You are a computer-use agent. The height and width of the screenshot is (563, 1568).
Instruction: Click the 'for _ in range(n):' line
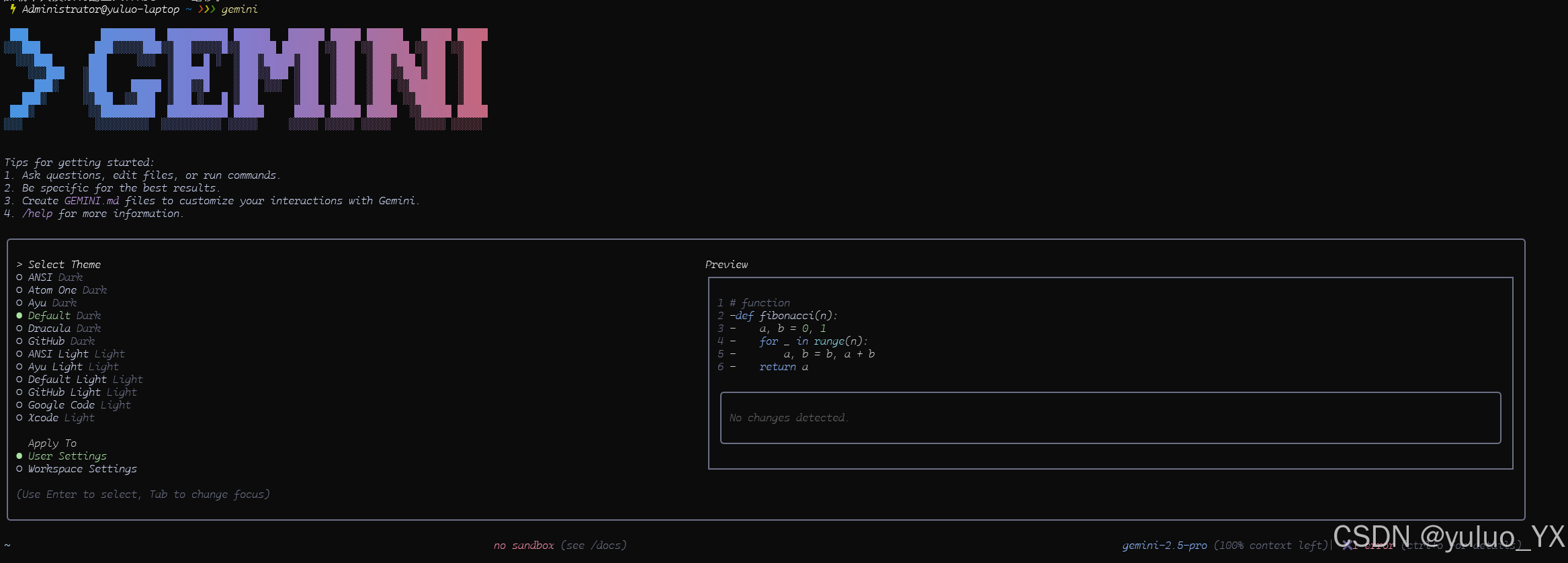click(814, 341)
